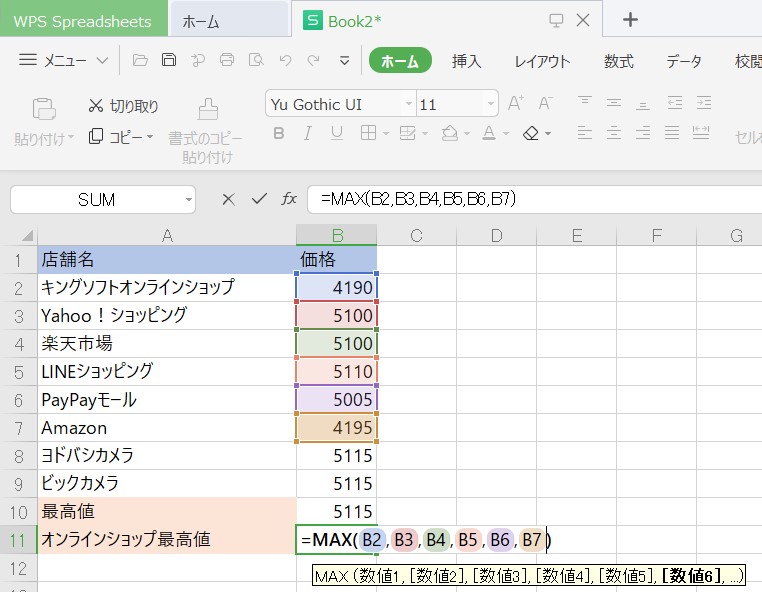Expand the コピー dropdown arrow
Image resolution: width=762 pixels, height=592 pixels.
pyautogui.click(x=150, y=137)
